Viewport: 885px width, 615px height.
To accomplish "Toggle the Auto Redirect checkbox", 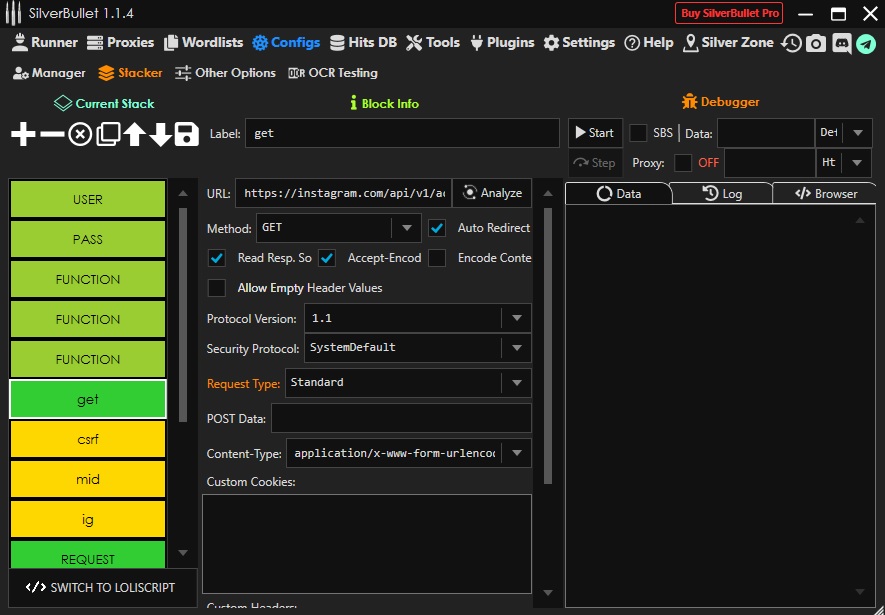I will click(437, 228).
